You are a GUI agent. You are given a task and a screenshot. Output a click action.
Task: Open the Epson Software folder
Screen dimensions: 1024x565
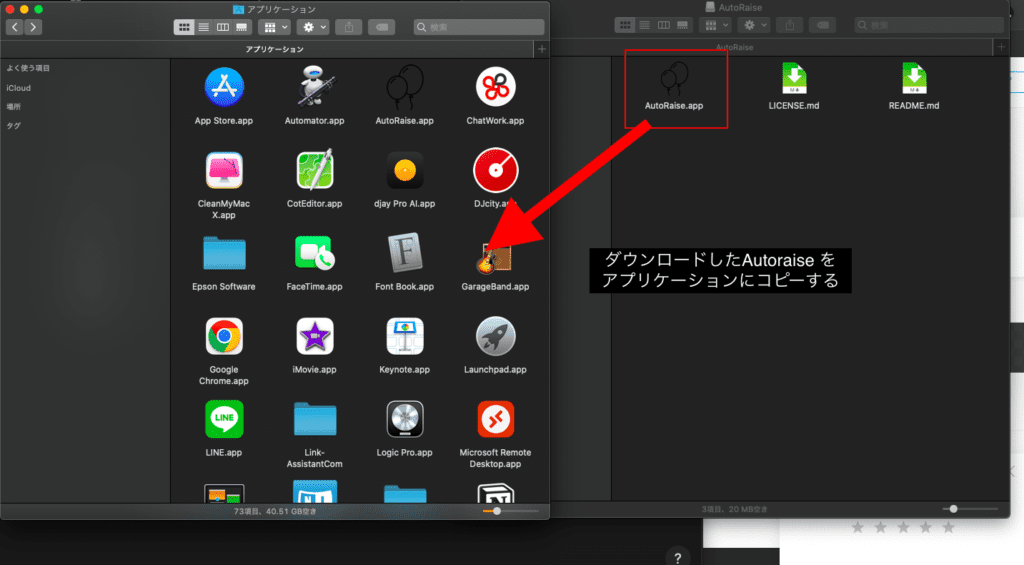coord(224,253)
